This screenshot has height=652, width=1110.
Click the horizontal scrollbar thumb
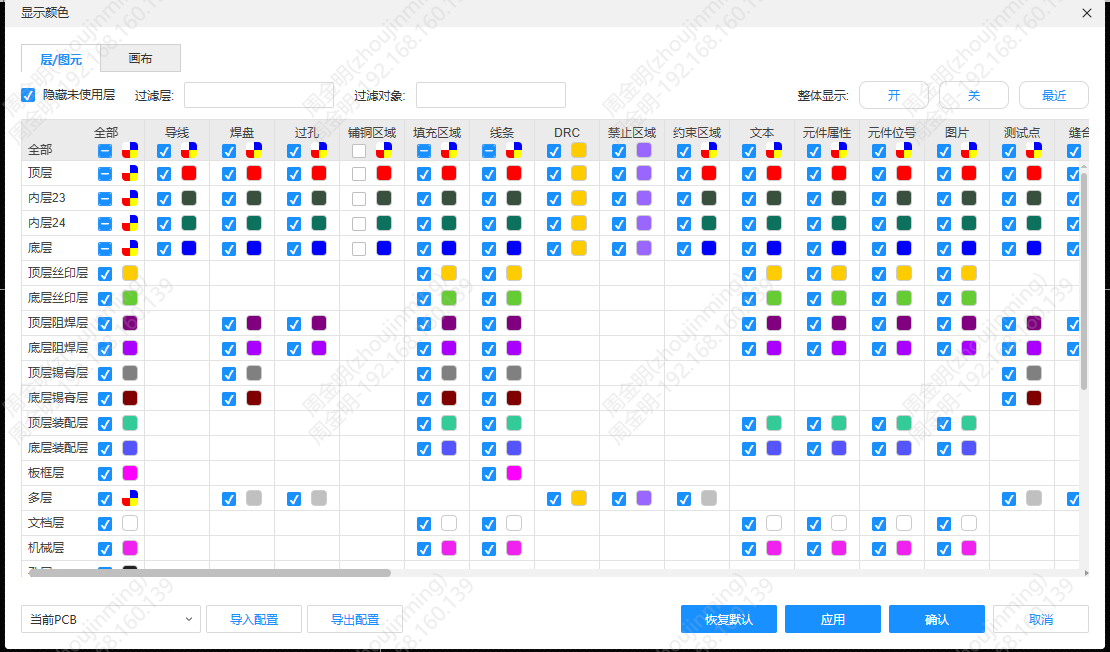[210, 573]
